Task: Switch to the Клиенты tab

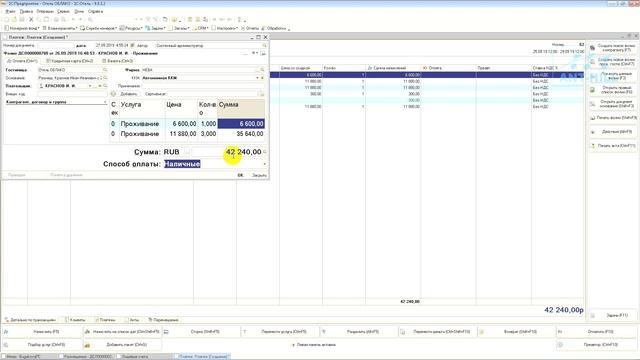Action: 75,320
